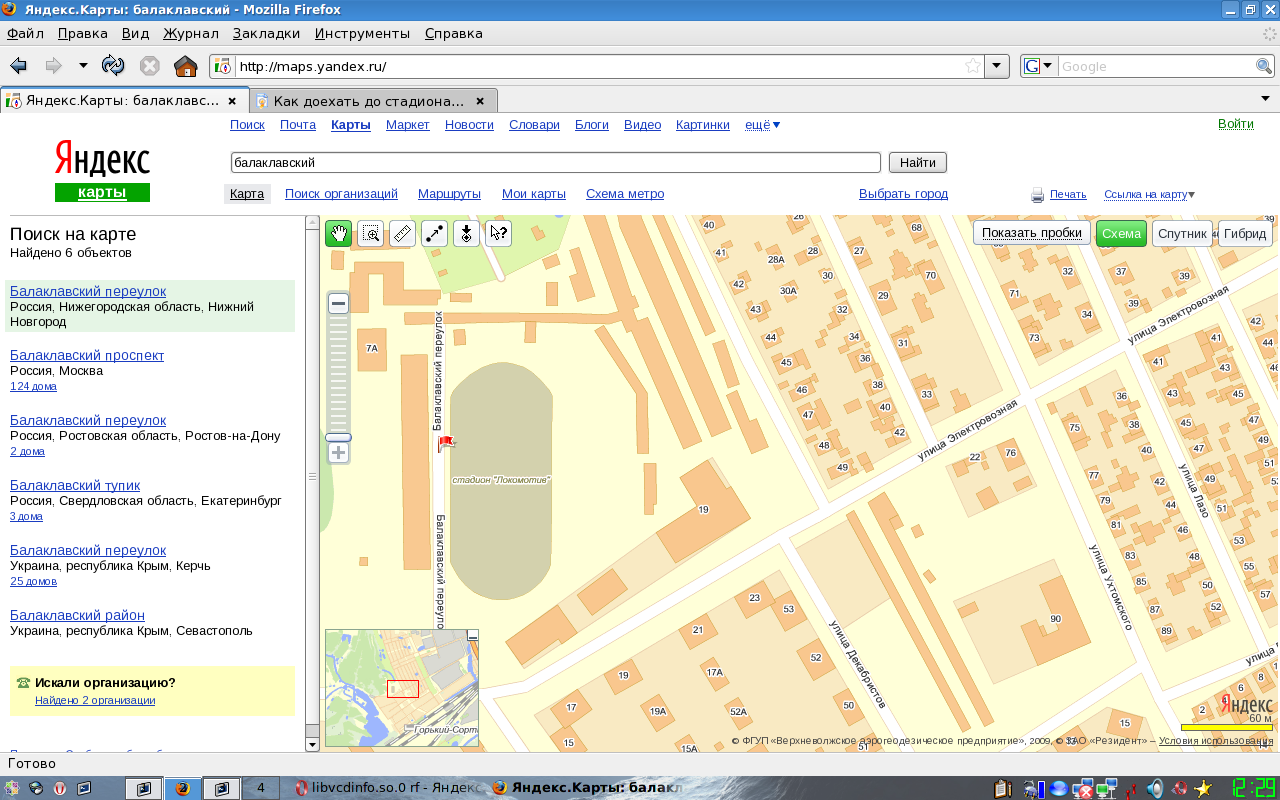This screenshot has width=1280, height=800.
Task: Click the site favicon in address bar
Action: pyautogui.click(x=223, y=66)
